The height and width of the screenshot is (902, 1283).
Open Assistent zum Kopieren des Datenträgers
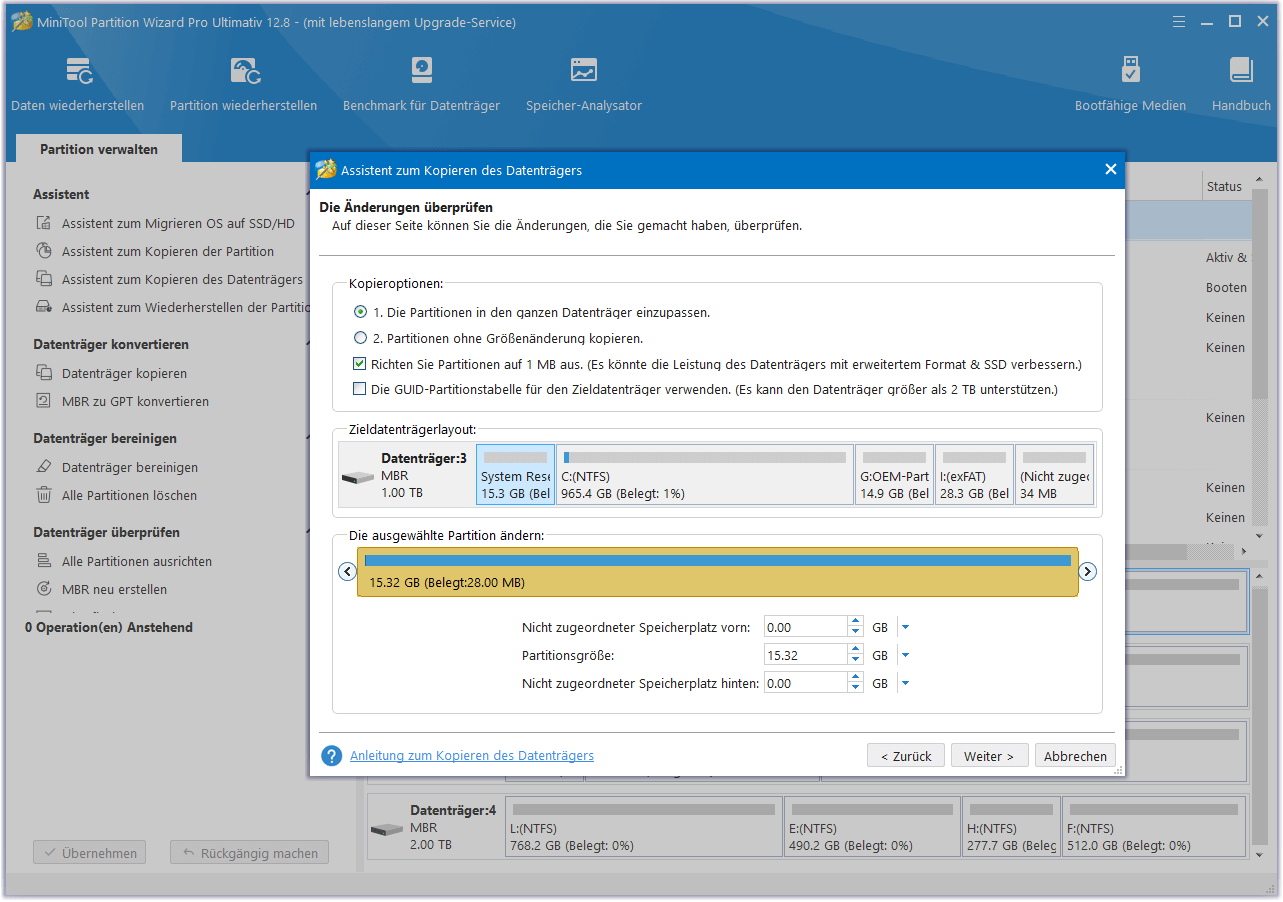[x=182, y=280]
